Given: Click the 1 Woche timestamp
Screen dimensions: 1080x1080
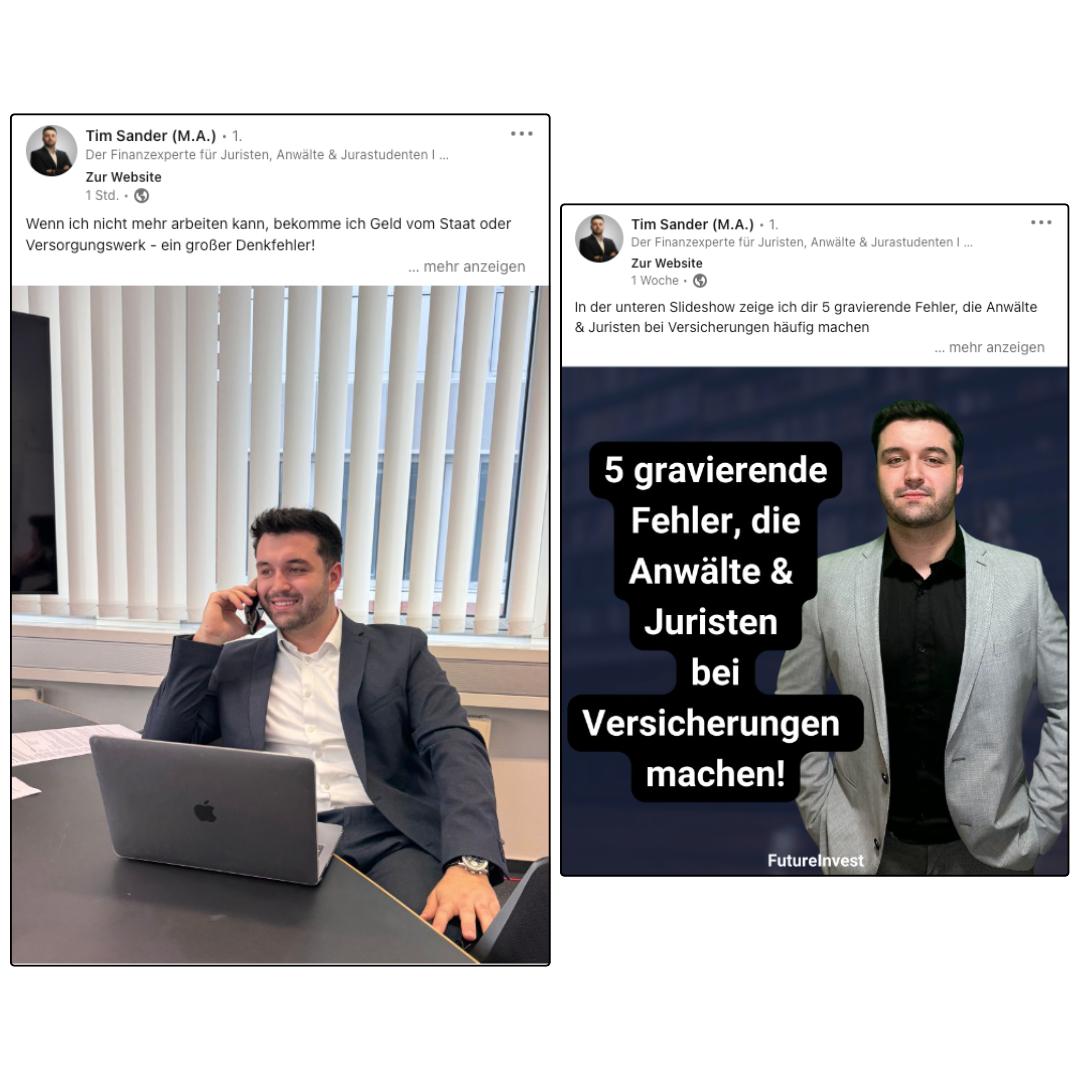Looking at the screenshot, I should click(x=654, y=281).
